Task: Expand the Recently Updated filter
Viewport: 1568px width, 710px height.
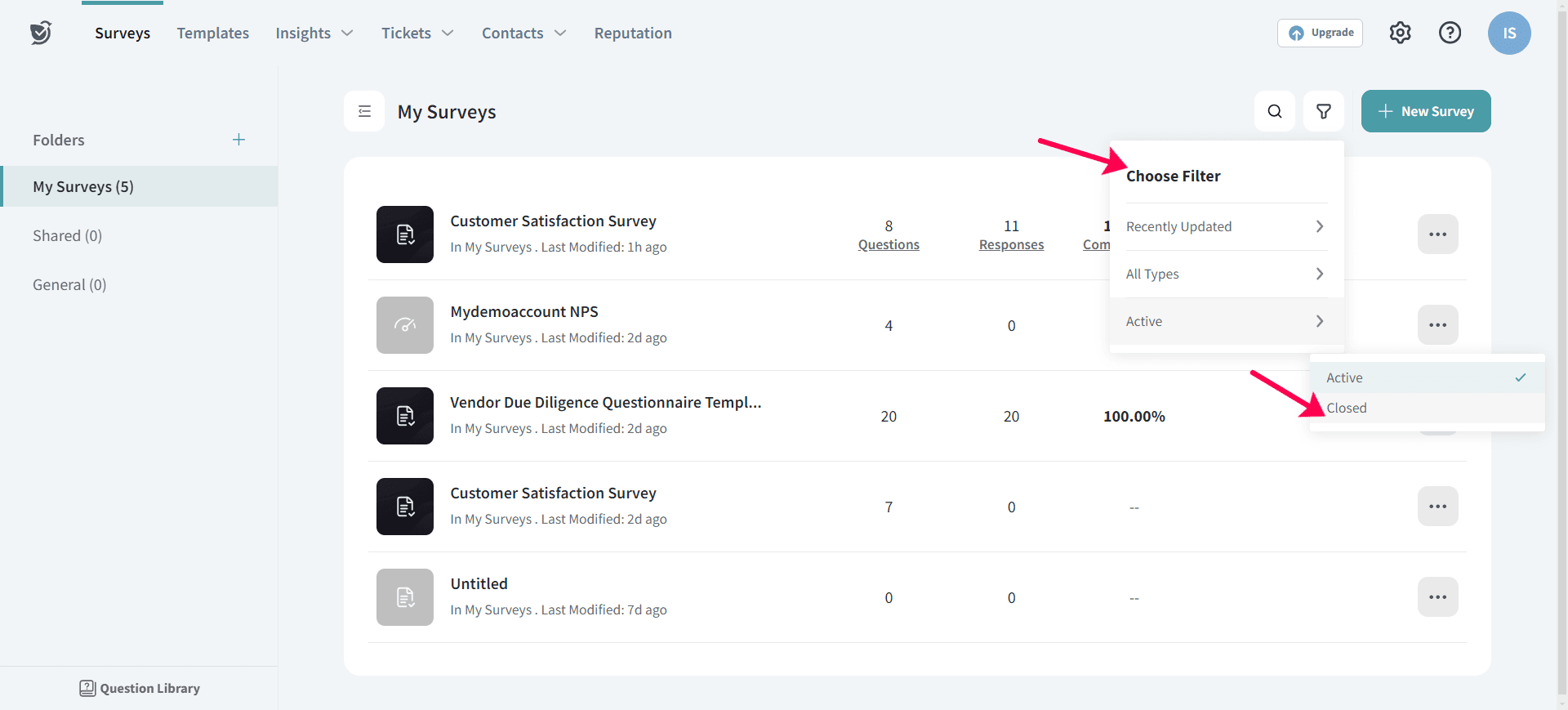Action: point(1225,226)
